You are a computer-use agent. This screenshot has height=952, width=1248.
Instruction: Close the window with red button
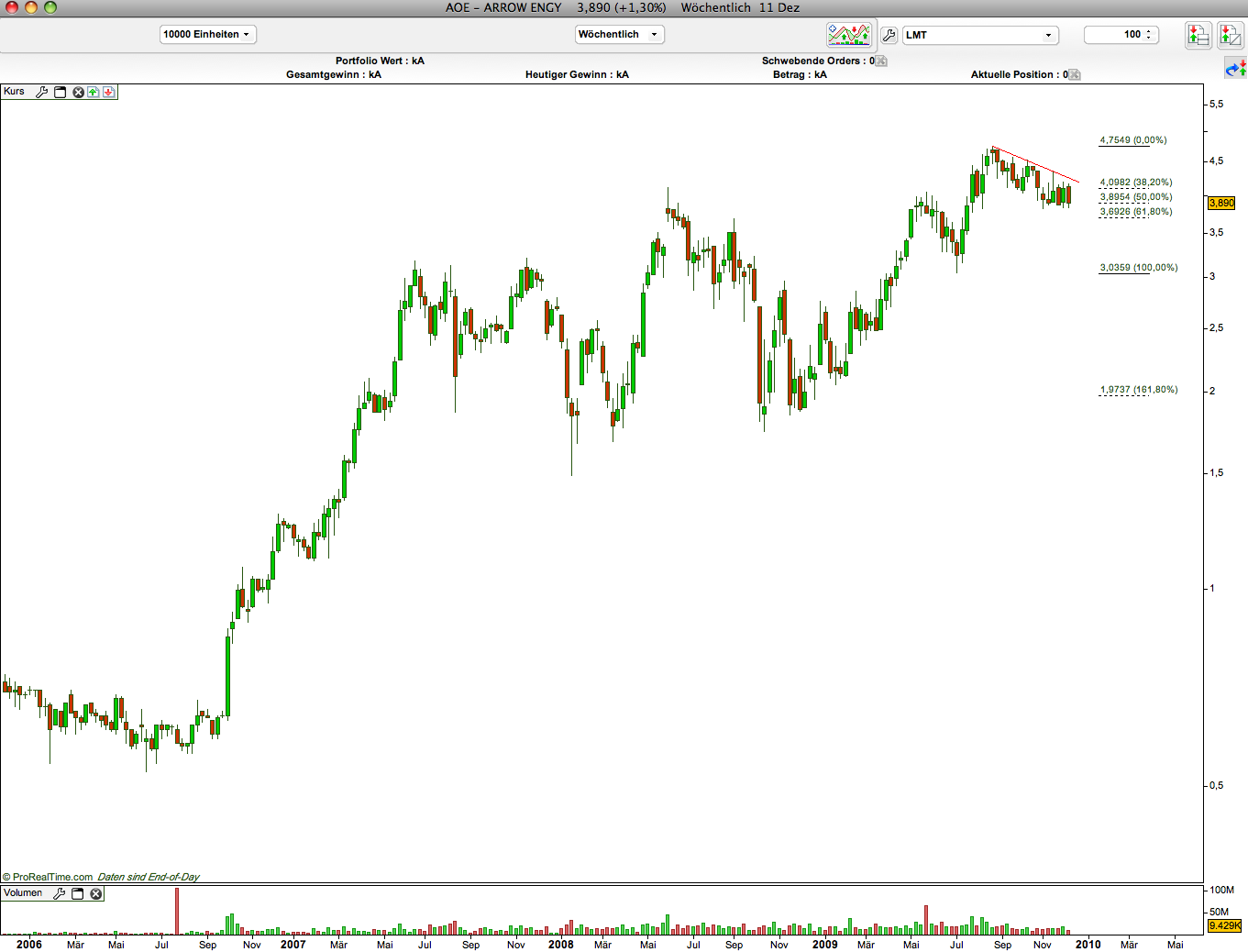coord(12,7)
